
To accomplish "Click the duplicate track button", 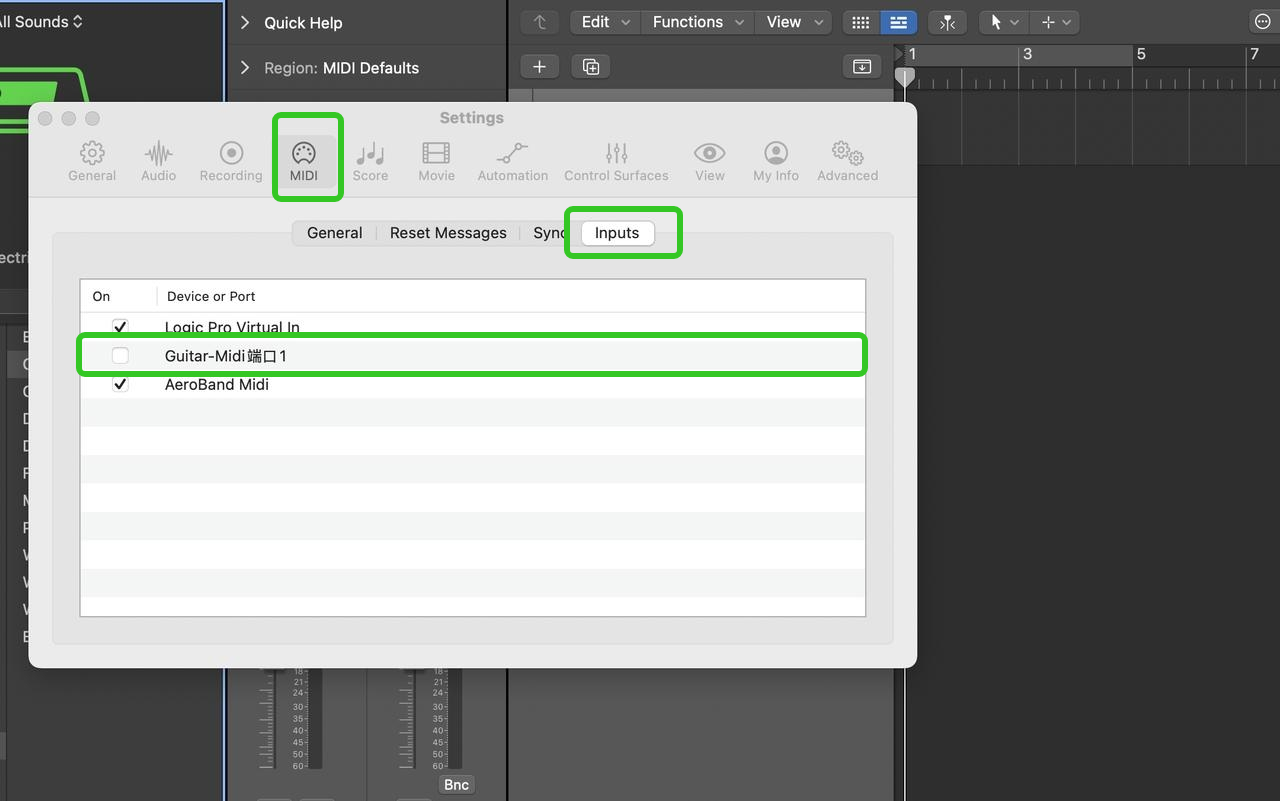I will click(591, 67).
